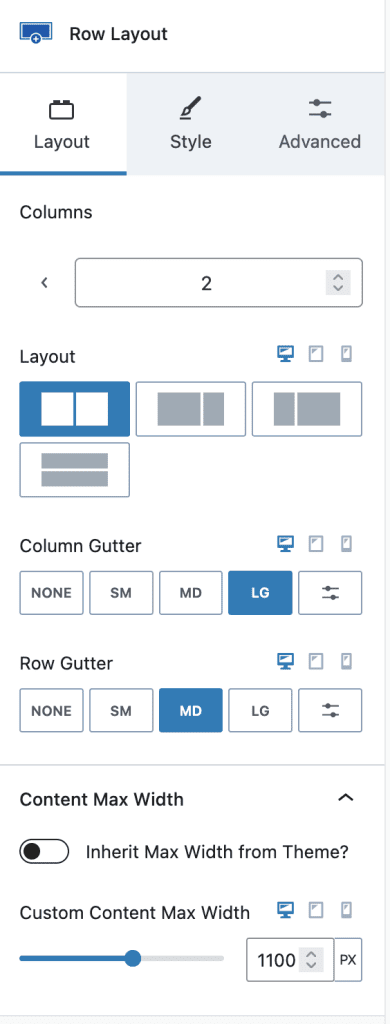The width and height of the screenshot is (390, 1024).
Task: Choose the left-heavy two-column layout
Action: tap(191, 409)
